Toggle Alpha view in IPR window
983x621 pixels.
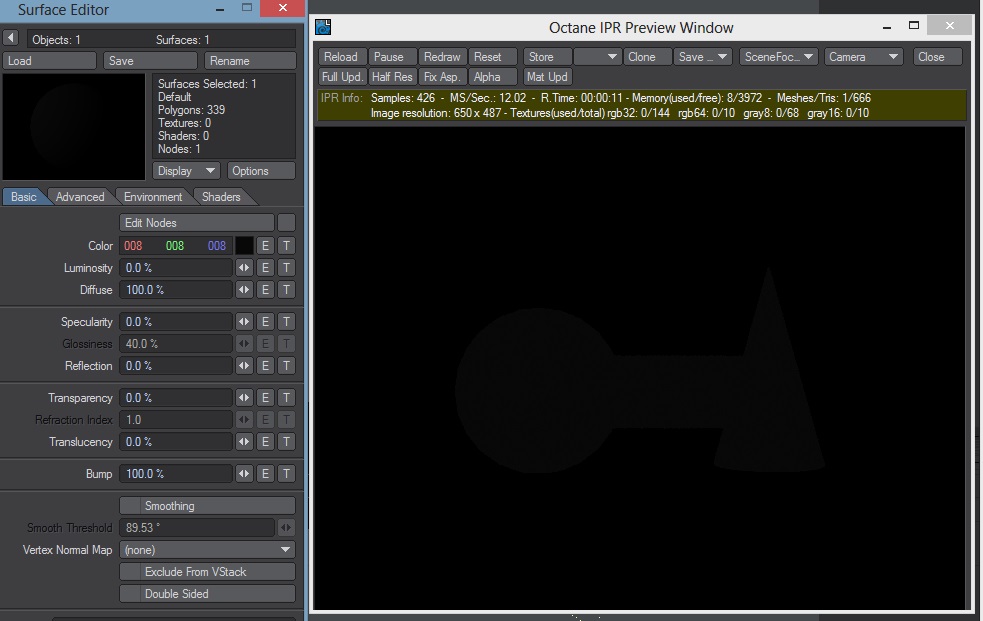click(493, 76)
